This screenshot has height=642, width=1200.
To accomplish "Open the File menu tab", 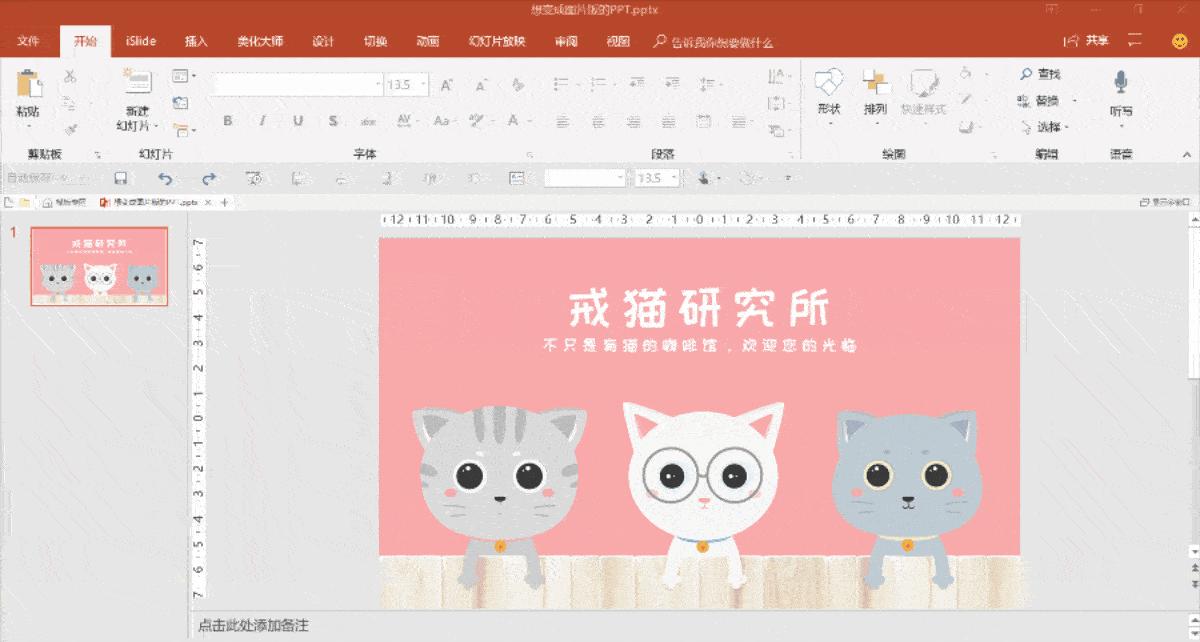I will pos(28,41).
